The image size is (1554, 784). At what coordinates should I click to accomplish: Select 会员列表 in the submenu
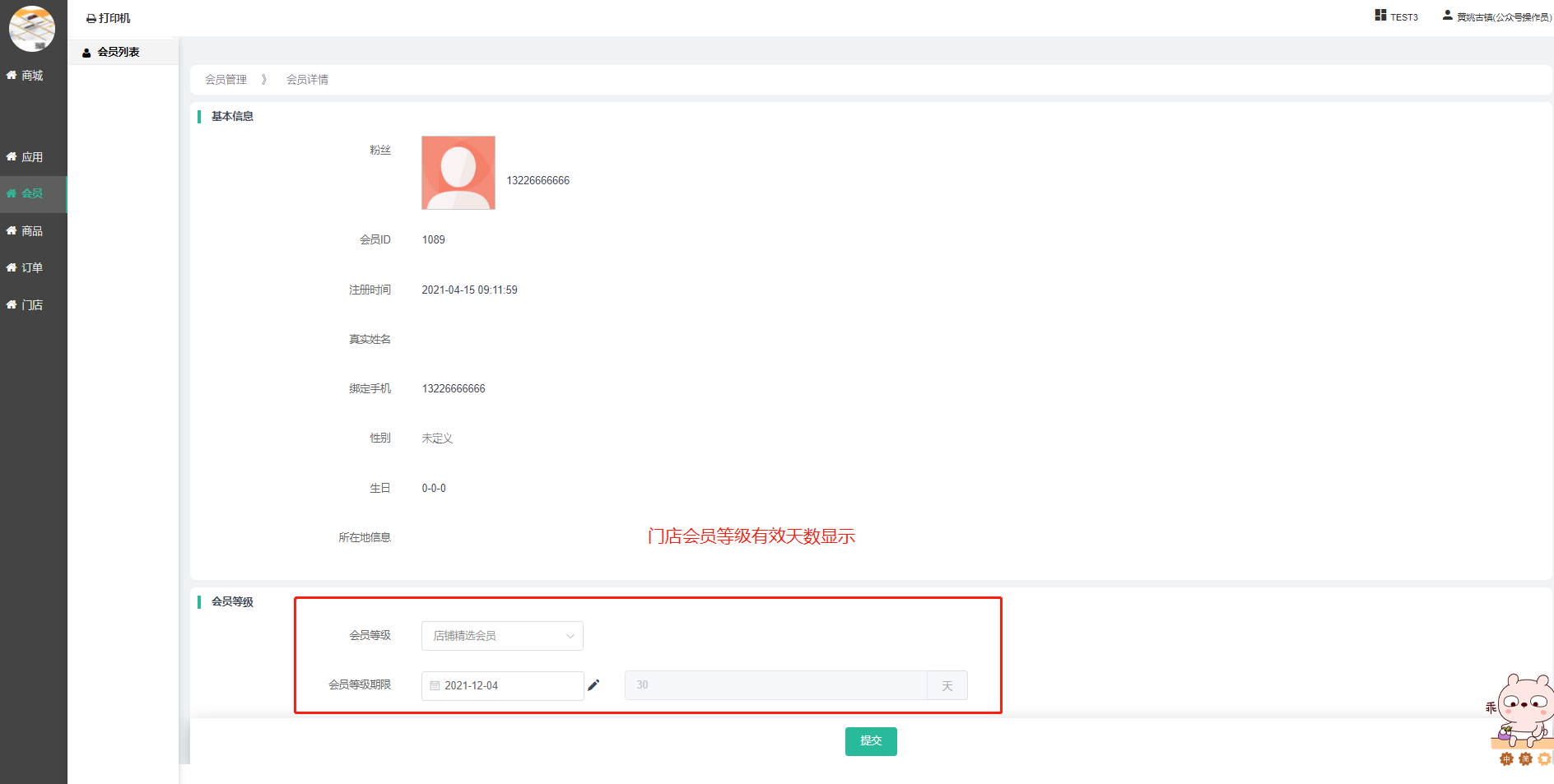coord(118,52)
